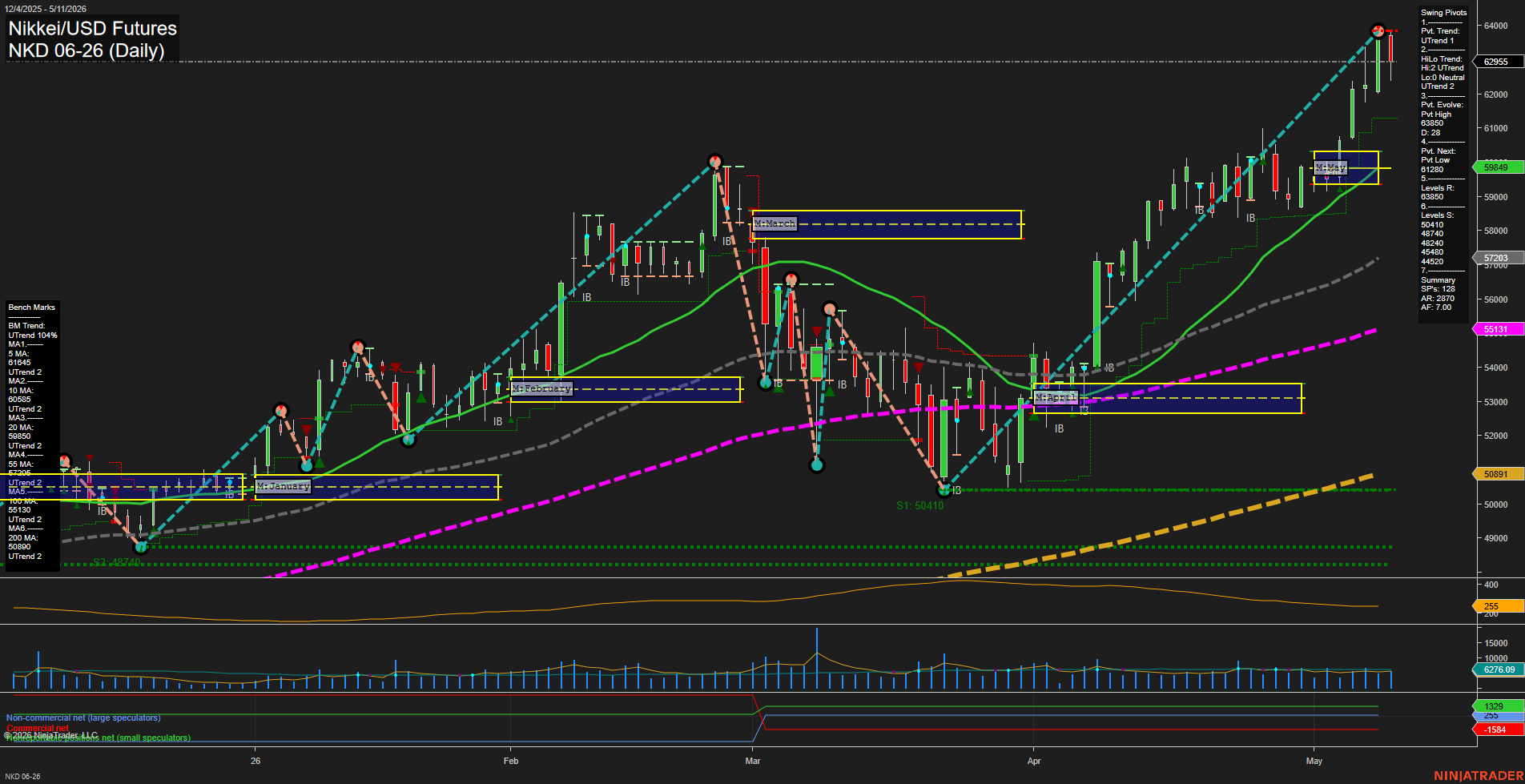
Task: Select the volume marker 6276.09
Action: [x=1499, y=669]
